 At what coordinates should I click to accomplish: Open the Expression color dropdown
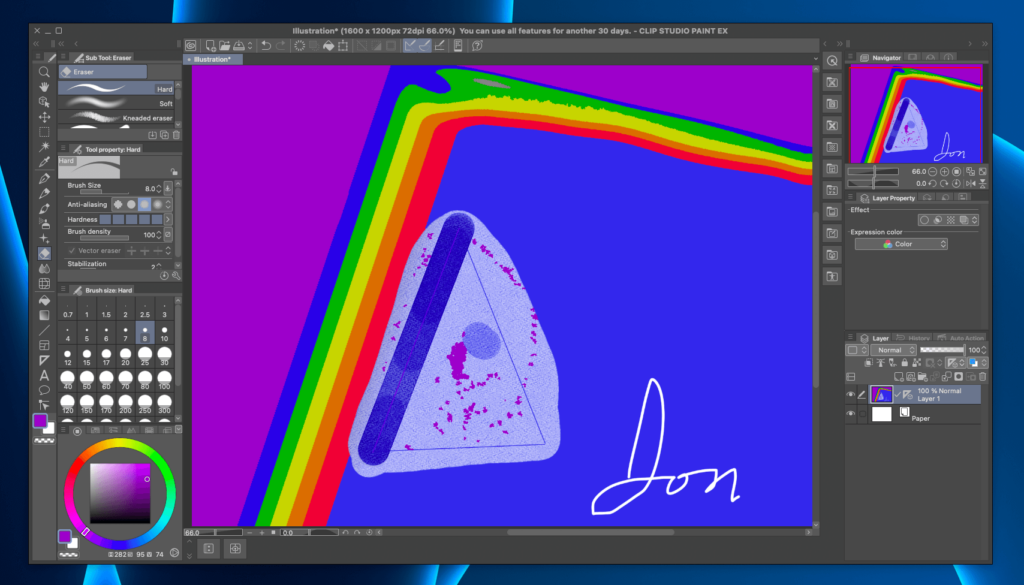coord(901,244)
